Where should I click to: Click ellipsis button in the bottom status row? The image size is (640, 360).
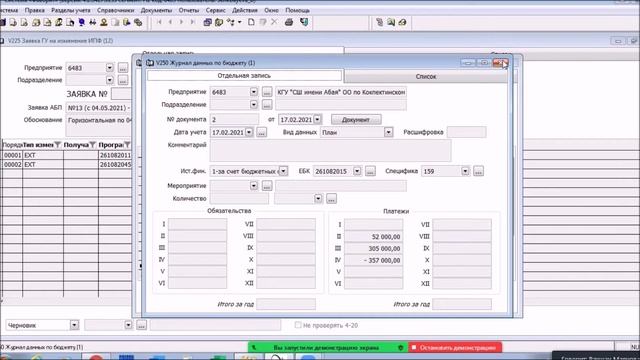[x=141, y=325]
